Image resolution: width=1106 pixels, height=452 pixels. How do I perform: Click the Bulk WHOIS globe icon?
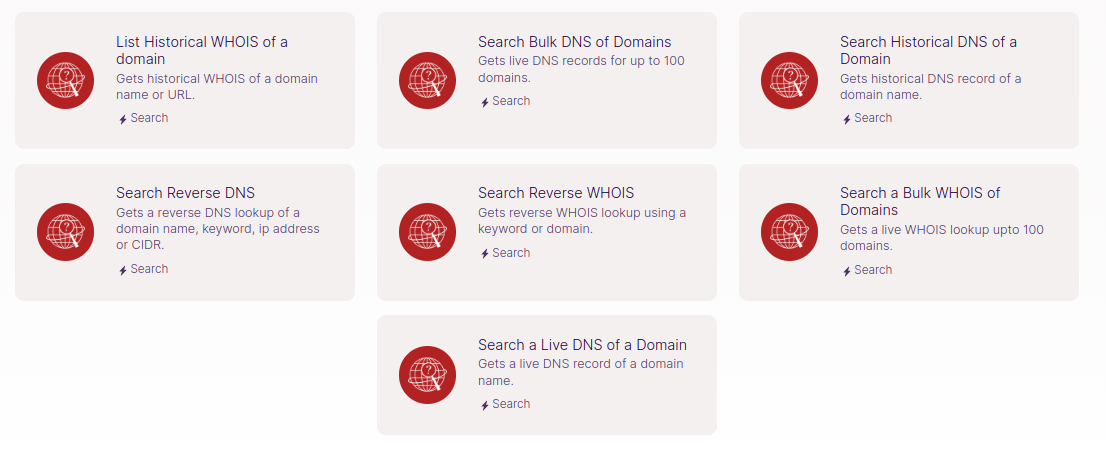pos(790,232)
